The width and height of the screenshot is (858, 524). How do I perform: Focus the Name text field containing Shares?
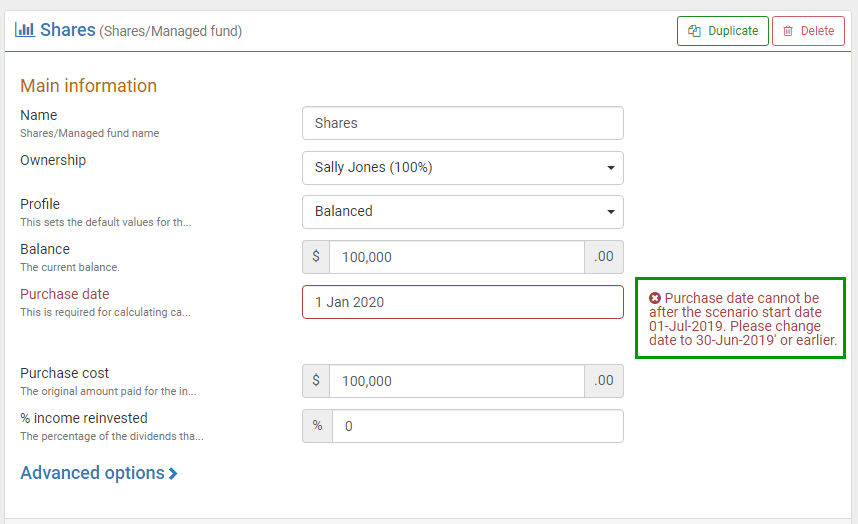coord(462,123)
